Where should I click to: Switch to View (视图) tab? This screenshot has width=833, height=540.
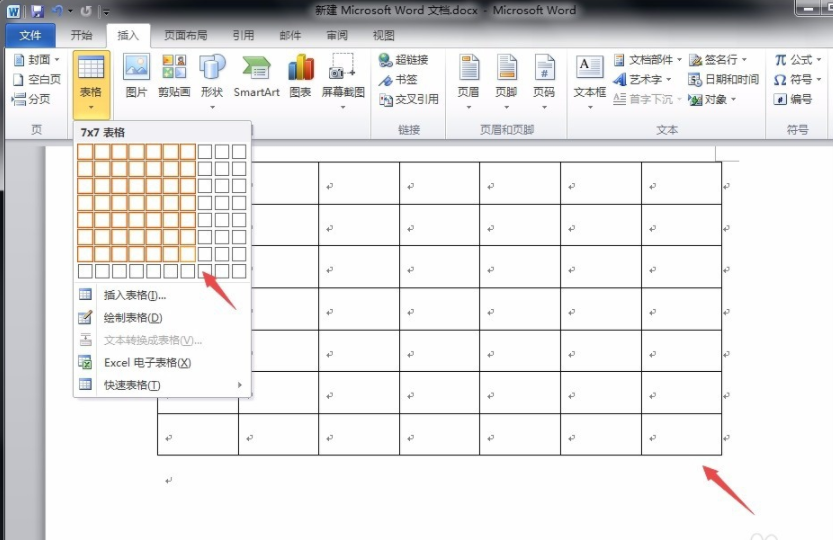click(384, 36)
